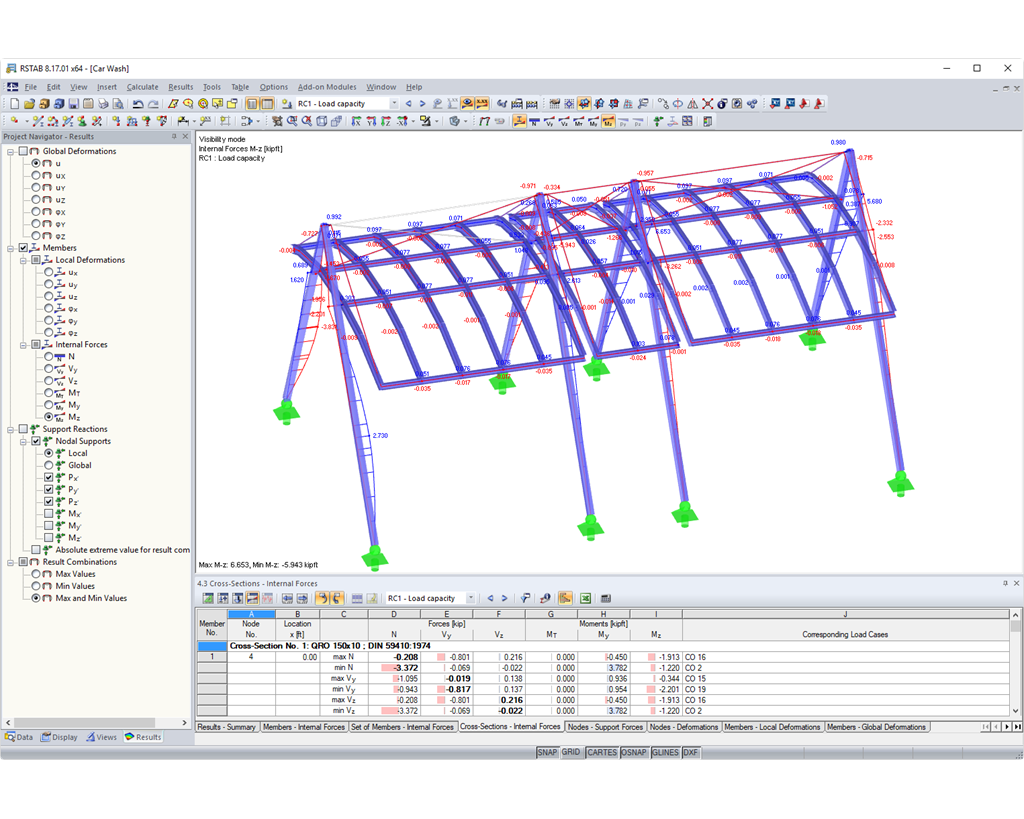Image resolution: width=1024 pixels, height=819 pixels.
Task: Collapse the Nodal Supports tree node
Action: coord(25,441)
